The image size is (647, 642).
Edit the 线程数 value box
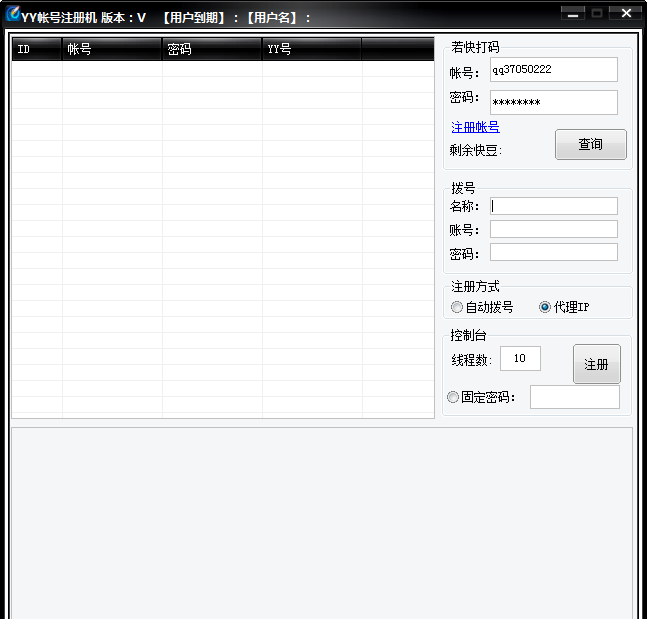(520, 359)
